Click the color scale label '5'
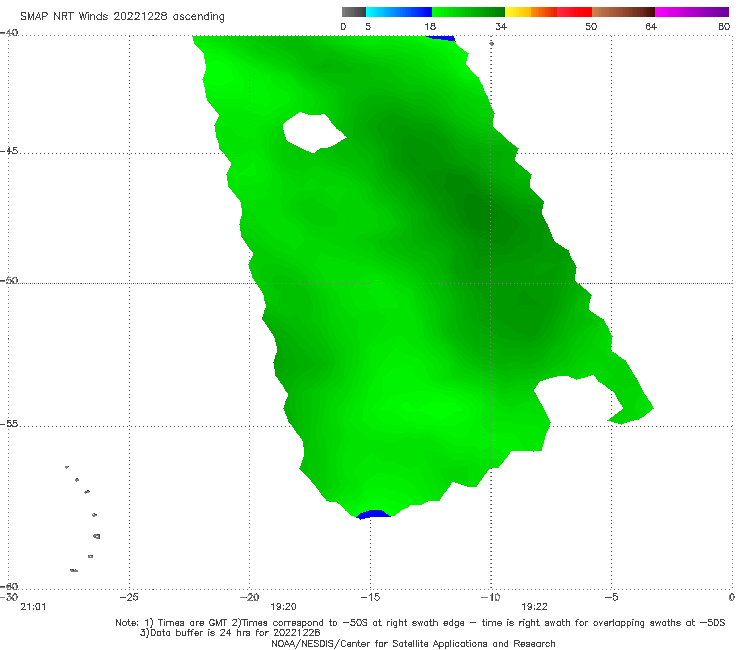This screenshot has width=740, height=650. click(x=368, y=26)
